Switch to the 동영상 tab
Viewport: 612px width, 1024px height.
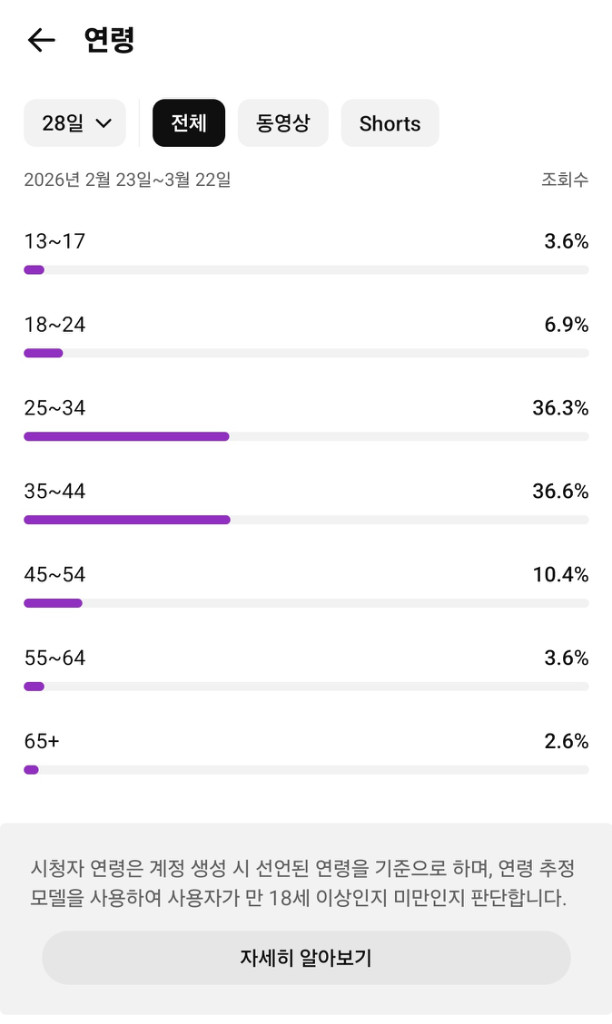tap(283, 124)
